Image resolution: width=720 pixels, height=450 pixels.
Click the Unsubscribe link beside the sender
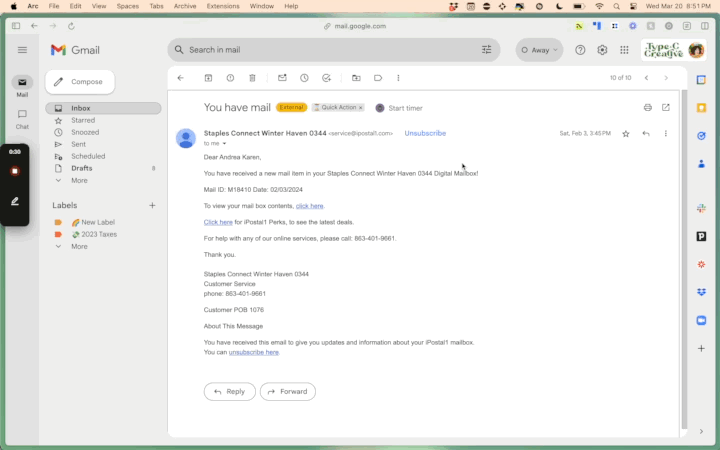[x=425, y=133]
